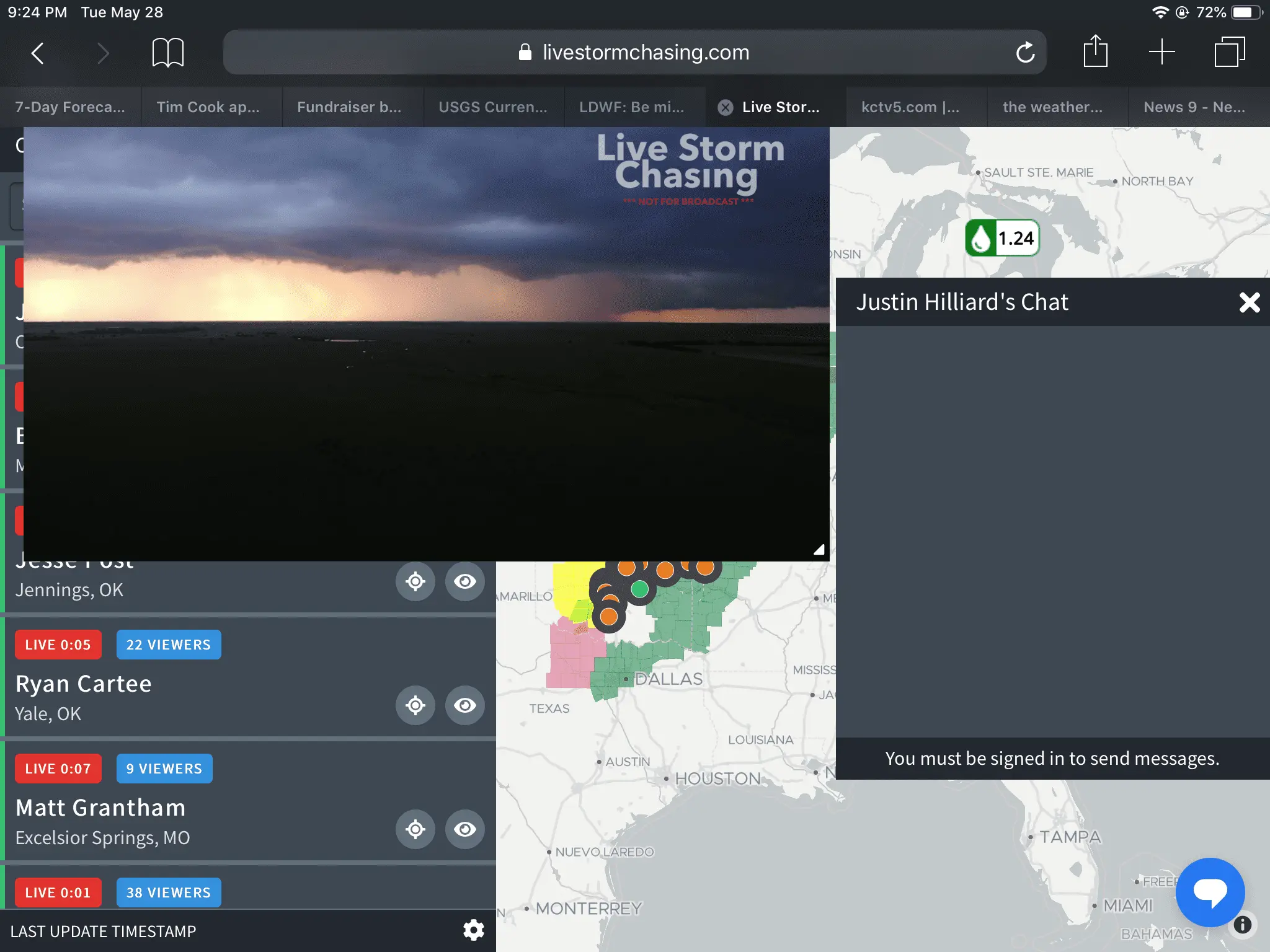
Task: Click the 1.24 rainfall marker on map
Action: pyautogui.click(x=1002, y=238)
